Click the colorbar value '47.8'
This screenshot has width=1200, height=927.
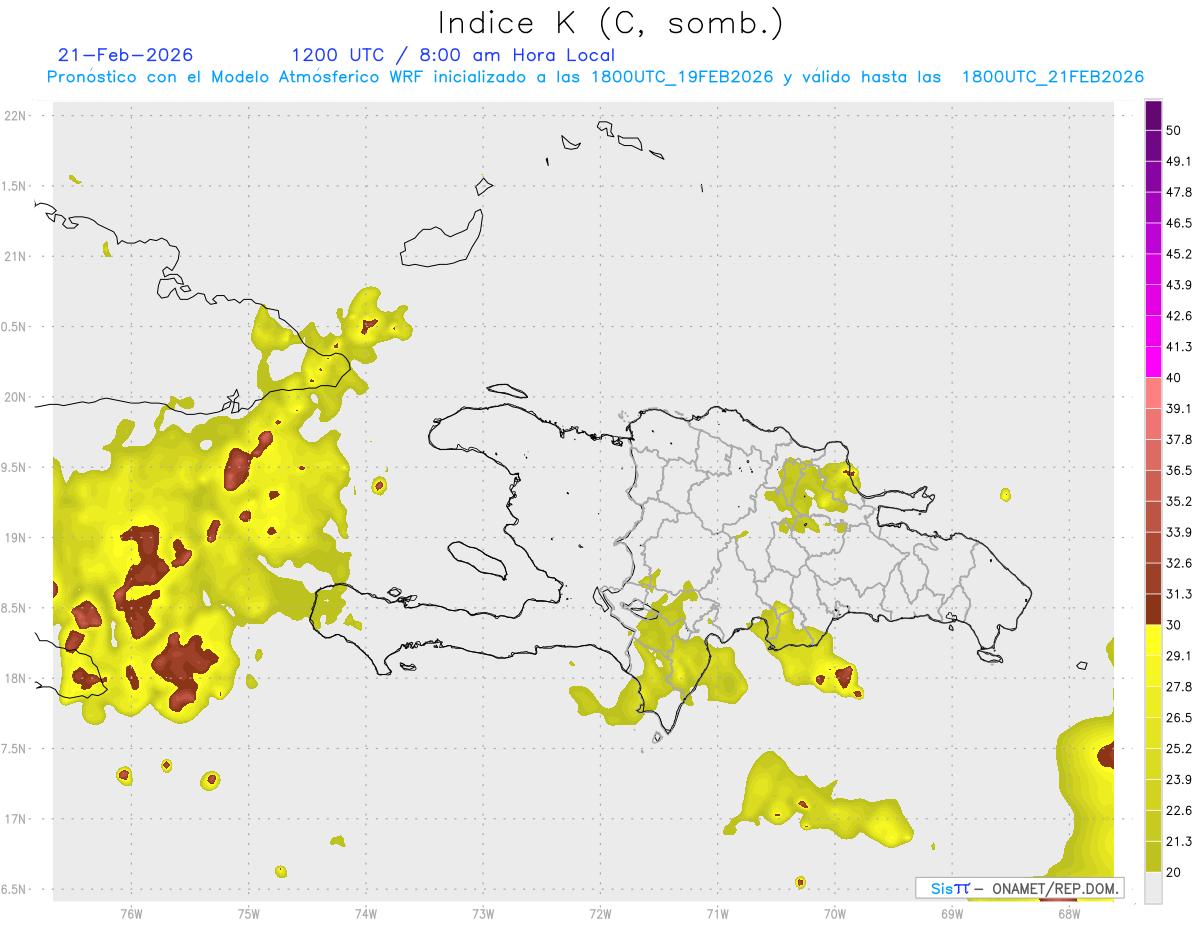point(1179,192)
